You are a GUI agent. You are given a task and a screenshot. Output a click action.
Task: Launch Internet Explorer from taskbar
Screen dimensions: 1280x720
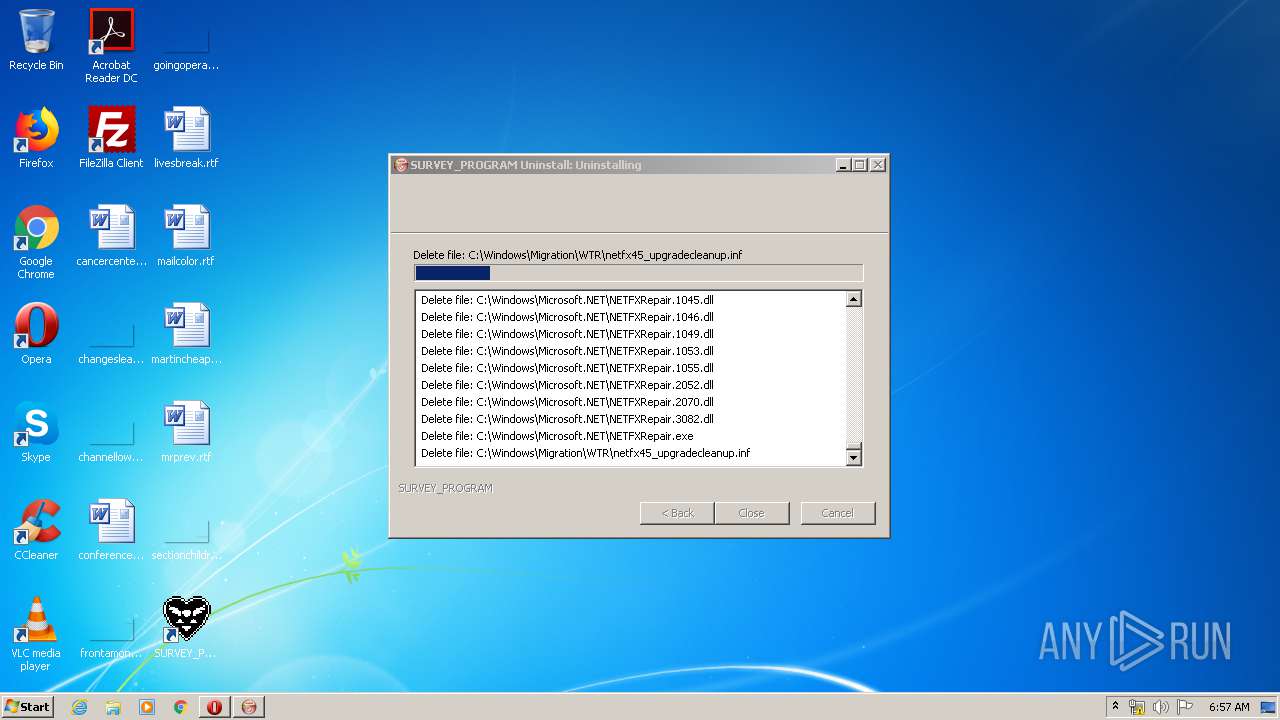click(79, 707)
